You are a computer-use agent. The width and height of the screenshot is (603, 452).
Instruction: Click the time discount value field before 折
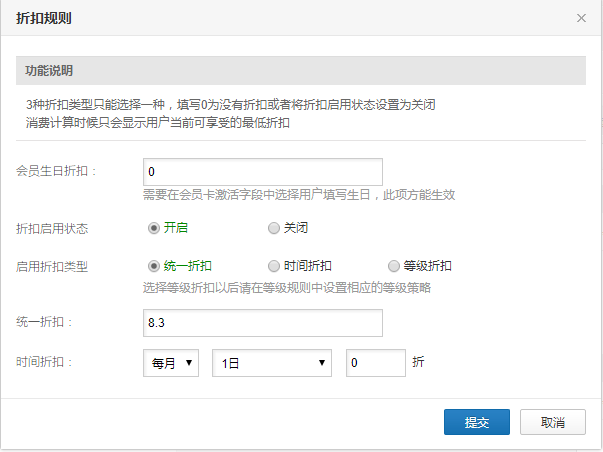pyautogui.click(x=375, y=363)
